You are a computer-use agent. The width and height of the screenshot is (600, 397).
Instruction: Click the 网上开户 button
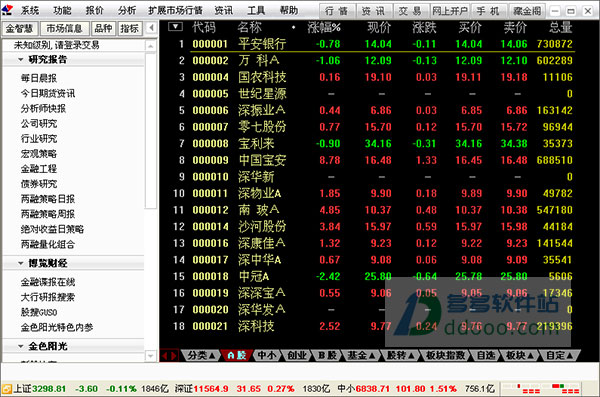tap(450, 11)
